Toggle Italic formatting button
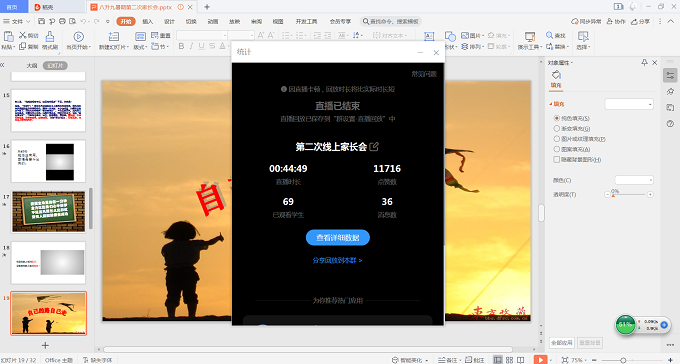The height and width of the screenshot is (364, 680). pyautogui.click(x=191, y=46)
